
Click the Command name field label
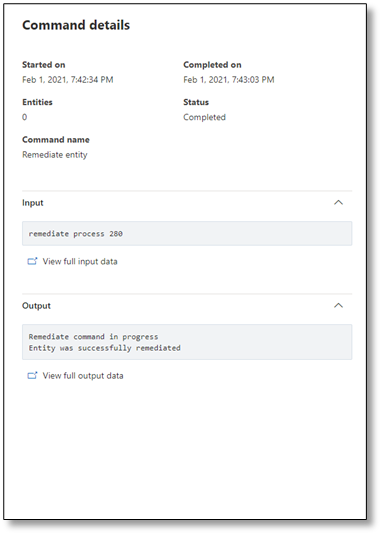pyautogui.click(x=56, y=140)
